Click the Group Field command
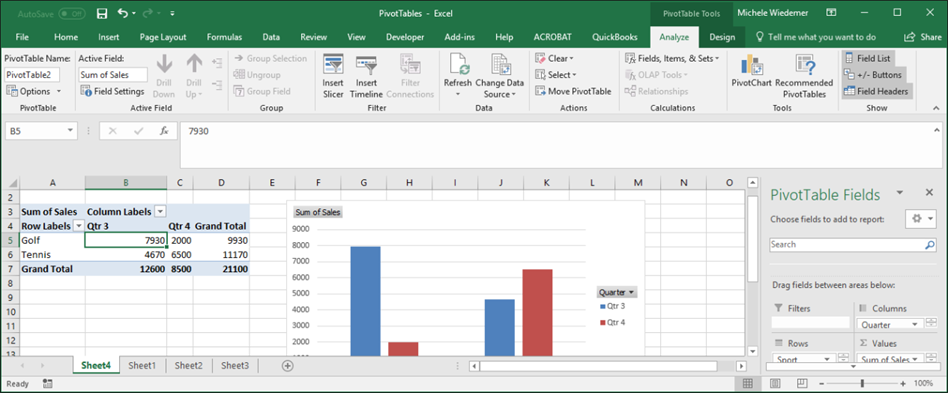The width and height of the screenshot is (948, 393). [x=262, y=91]
